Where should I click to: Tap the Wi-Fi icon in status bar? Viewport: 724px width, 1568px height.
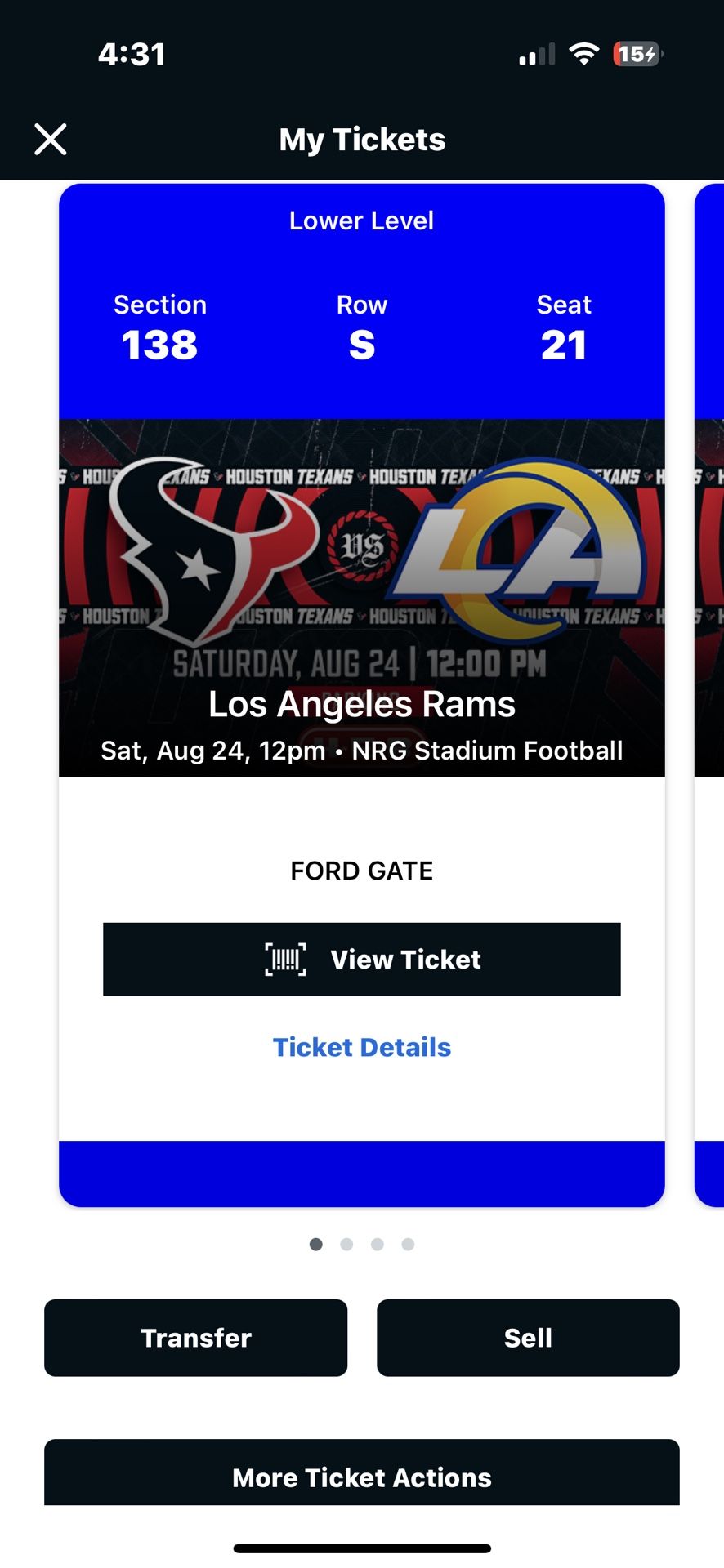[584, 53]
